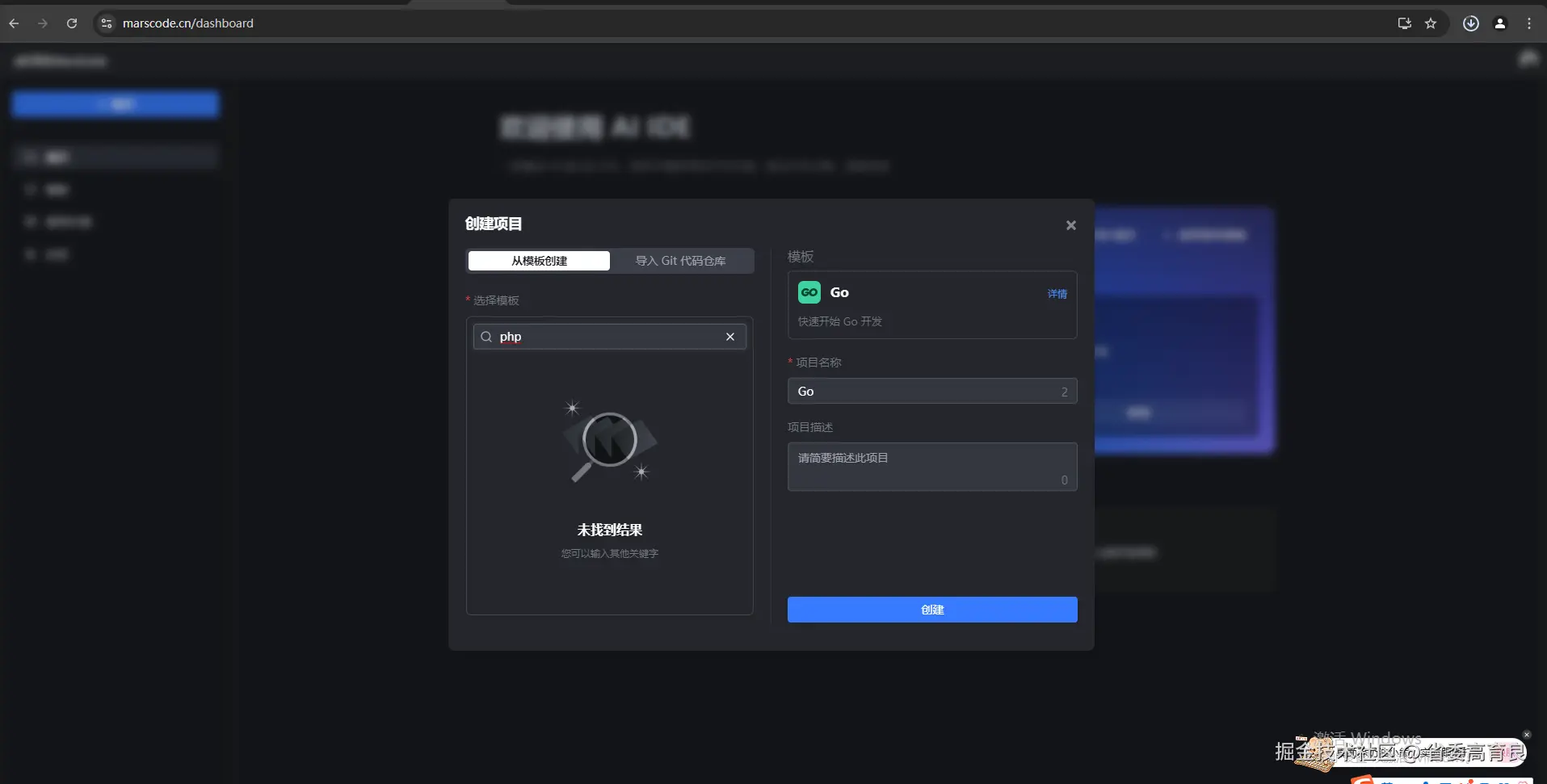Open the browser profile avatar icon
Image resolution: width=1547 pixels, height=784 pixels.
tap(1500, 23)
